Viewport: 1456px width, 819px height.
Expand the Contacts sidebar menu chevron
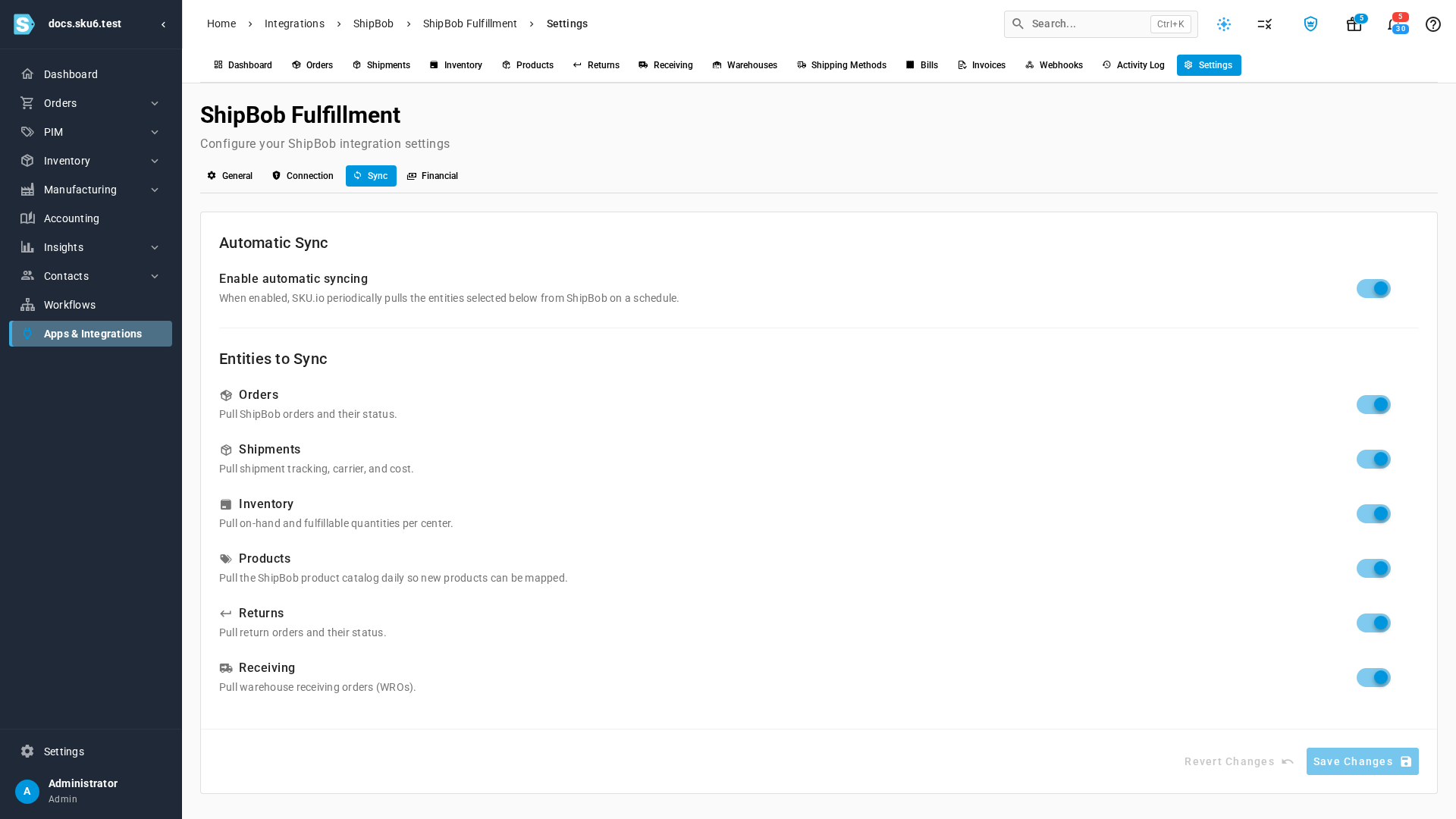tap(155, 276)
